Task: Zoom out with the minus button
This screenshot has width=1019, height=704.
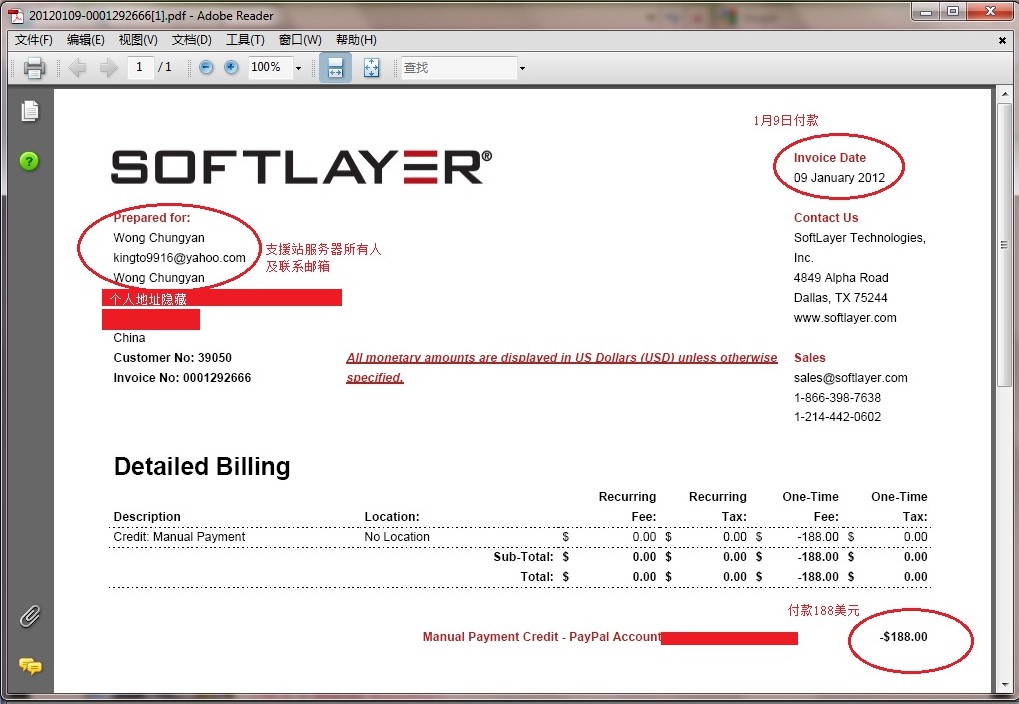Action: pos(206,67)
